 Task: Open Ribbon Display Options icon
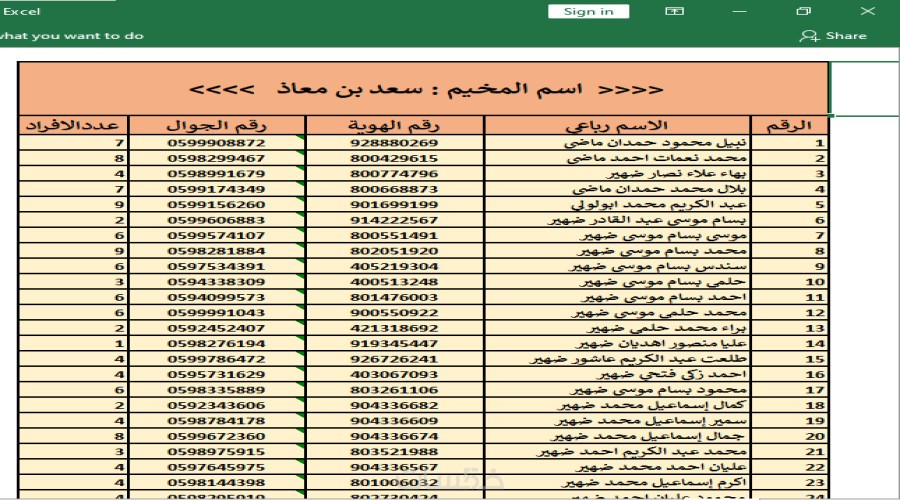pos(674,11)
